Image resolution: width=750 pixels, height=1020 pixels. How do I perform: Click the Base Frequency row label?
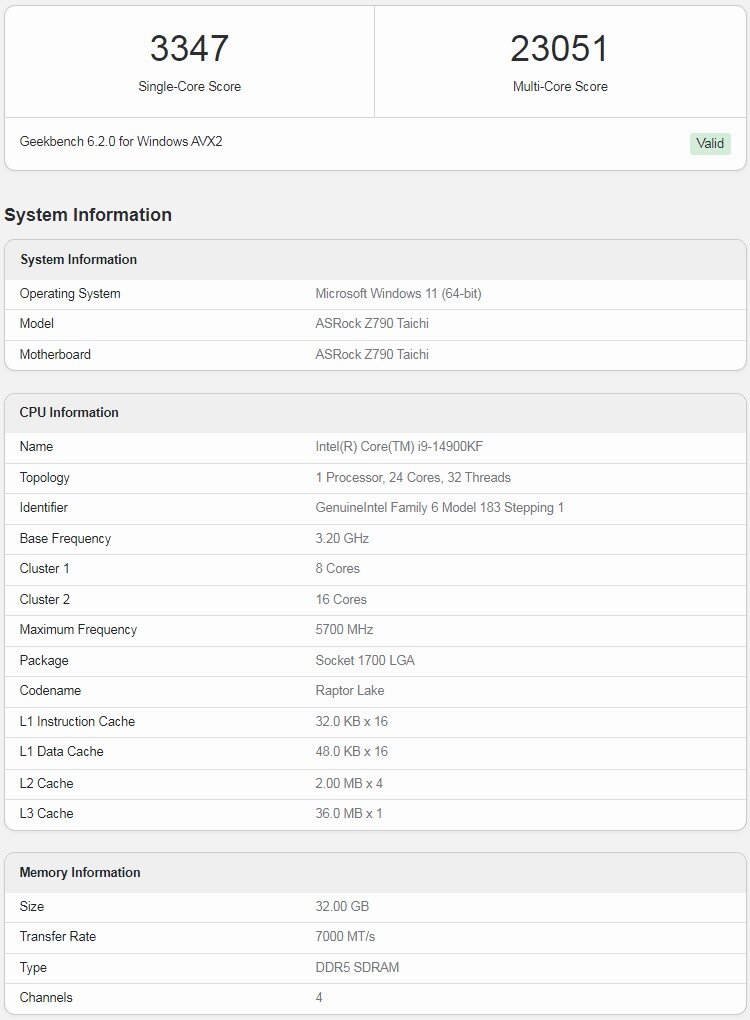[65, 539]
